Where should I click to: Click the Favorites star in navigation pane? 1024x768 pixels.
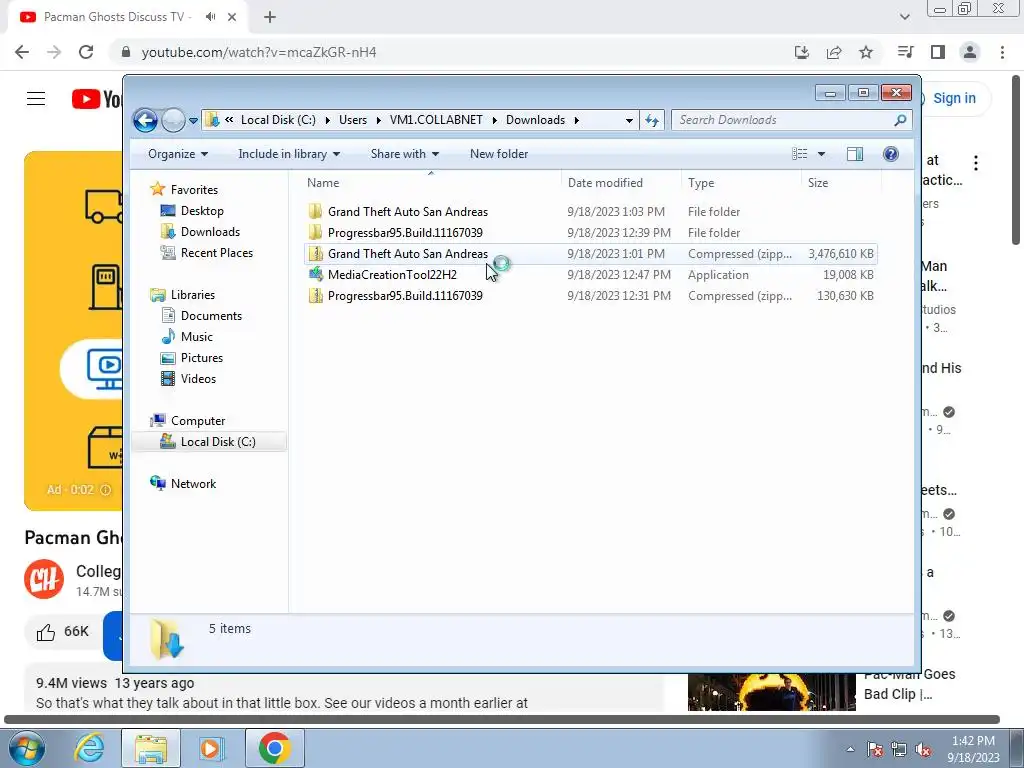click(x=157, y=189)
